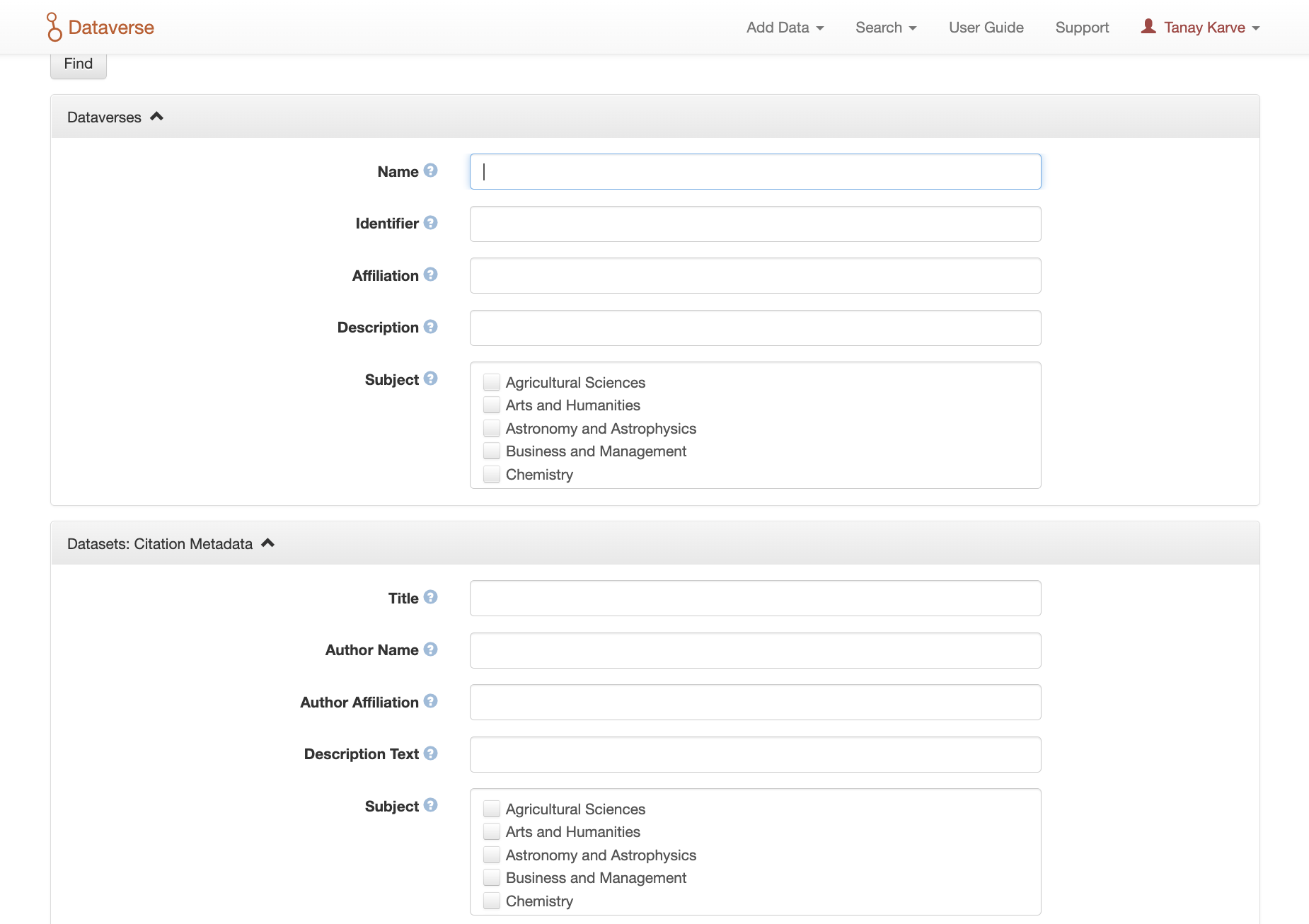Open the Tanay Karve account dropdown

[1200, 28]
